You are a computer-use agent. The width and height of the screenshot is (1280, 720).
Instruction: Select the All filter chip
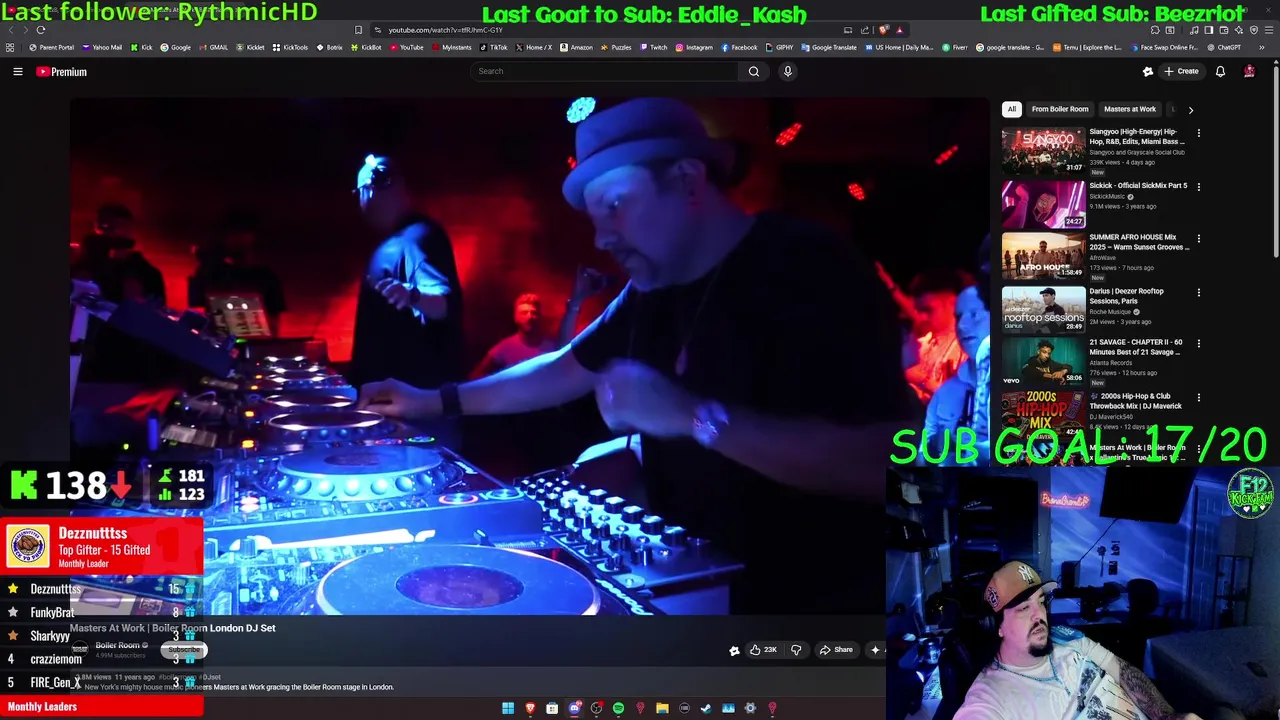point(1012,109)
